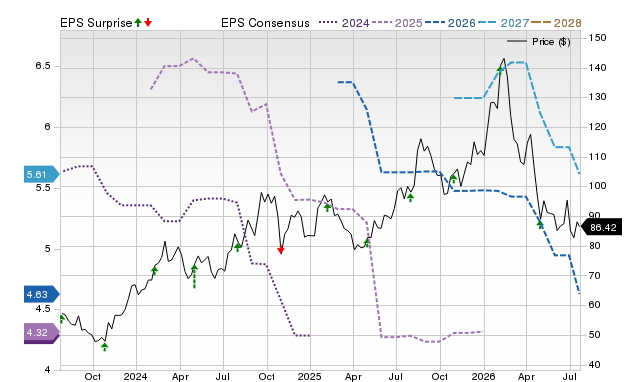Click the black 86.42 current price tag
Screen dimensions: 640x382
point(601,227)
